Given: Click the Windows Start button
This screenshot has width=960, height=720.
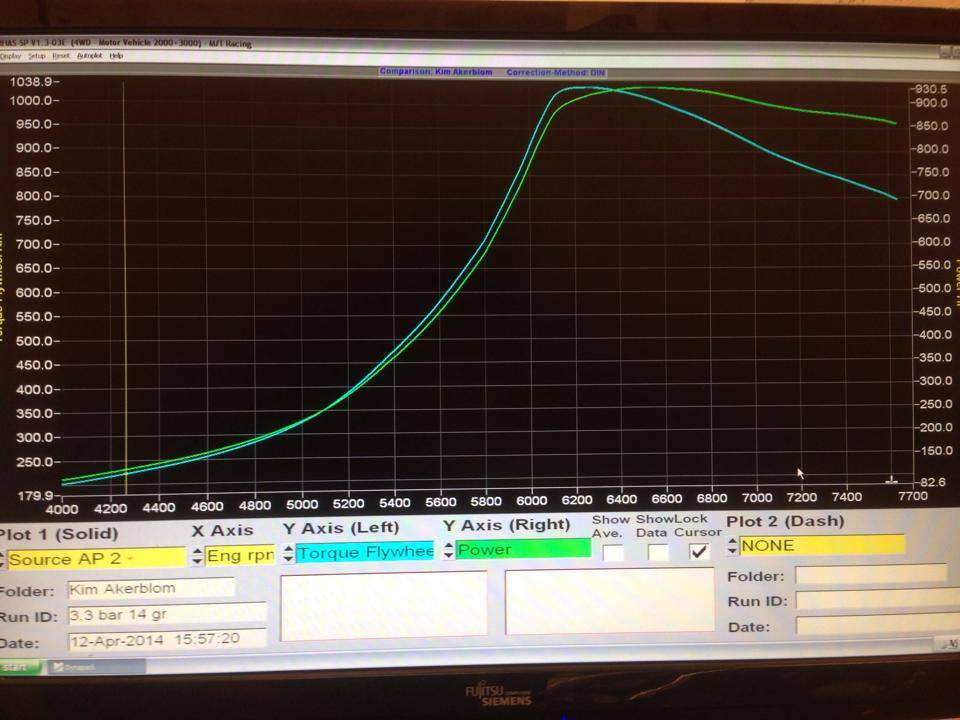Looking at the screenshot, I should [x=20, y=666].
